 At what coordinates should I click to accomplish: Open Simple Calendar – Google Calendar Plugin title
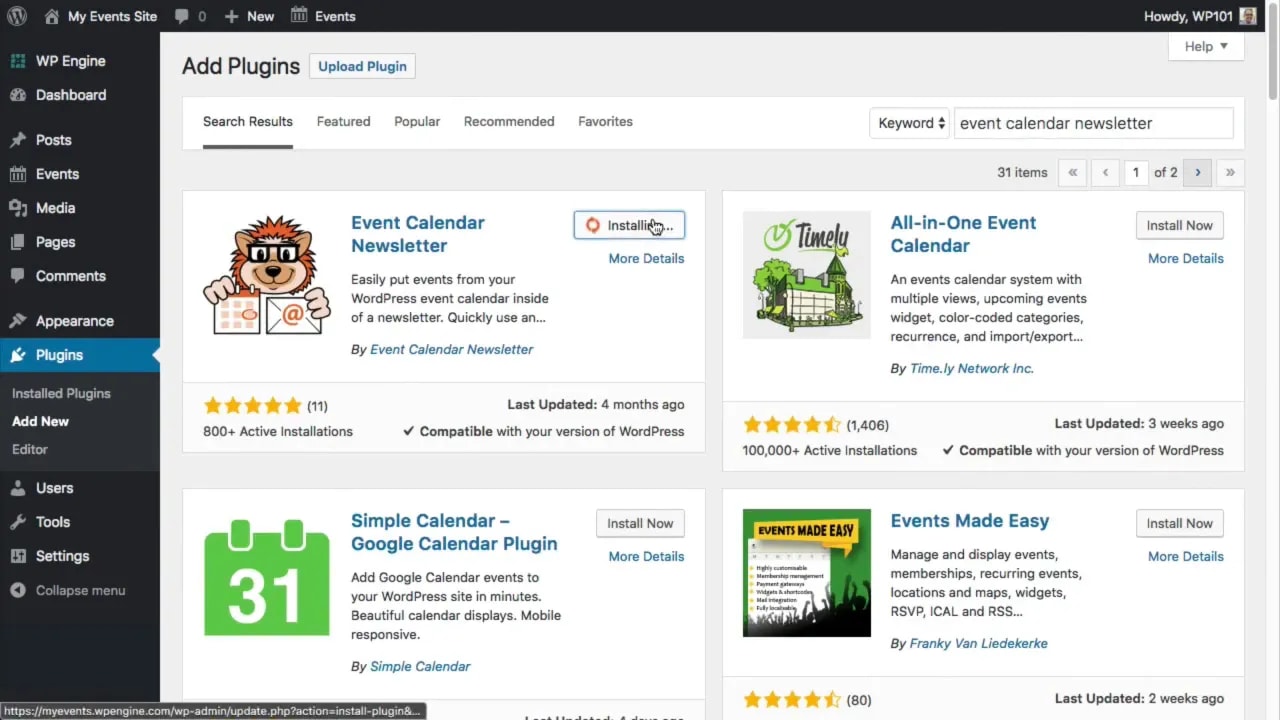454,532
